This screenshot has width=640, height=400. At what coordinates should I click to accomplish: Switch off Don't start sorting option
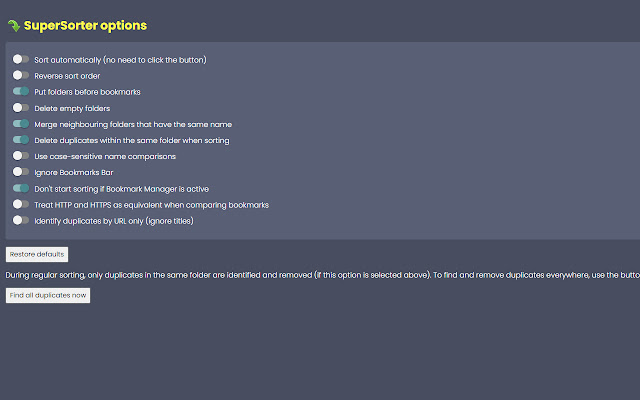click(x=21, y=188)
